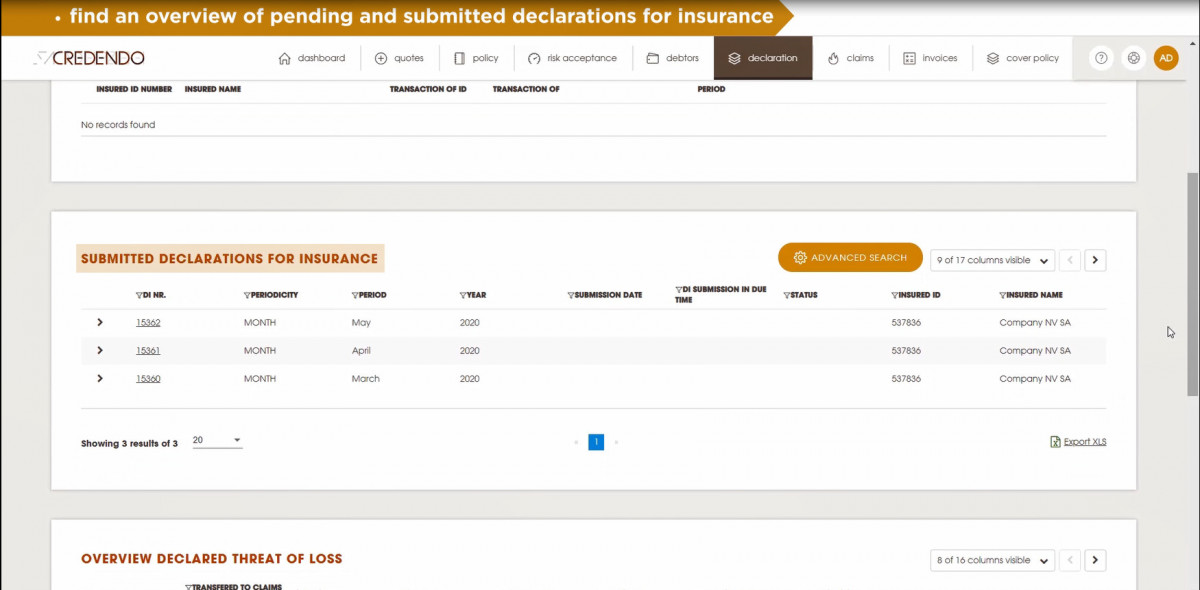Expand the row for declaration 15360
Image resolution: width=1200 pixels, height=590 pixels.
pos(99,378)
